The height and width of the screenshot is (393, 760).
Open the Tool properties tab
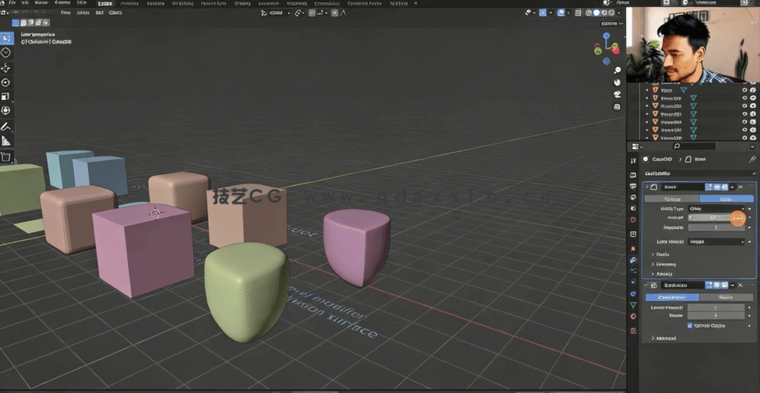633,160
